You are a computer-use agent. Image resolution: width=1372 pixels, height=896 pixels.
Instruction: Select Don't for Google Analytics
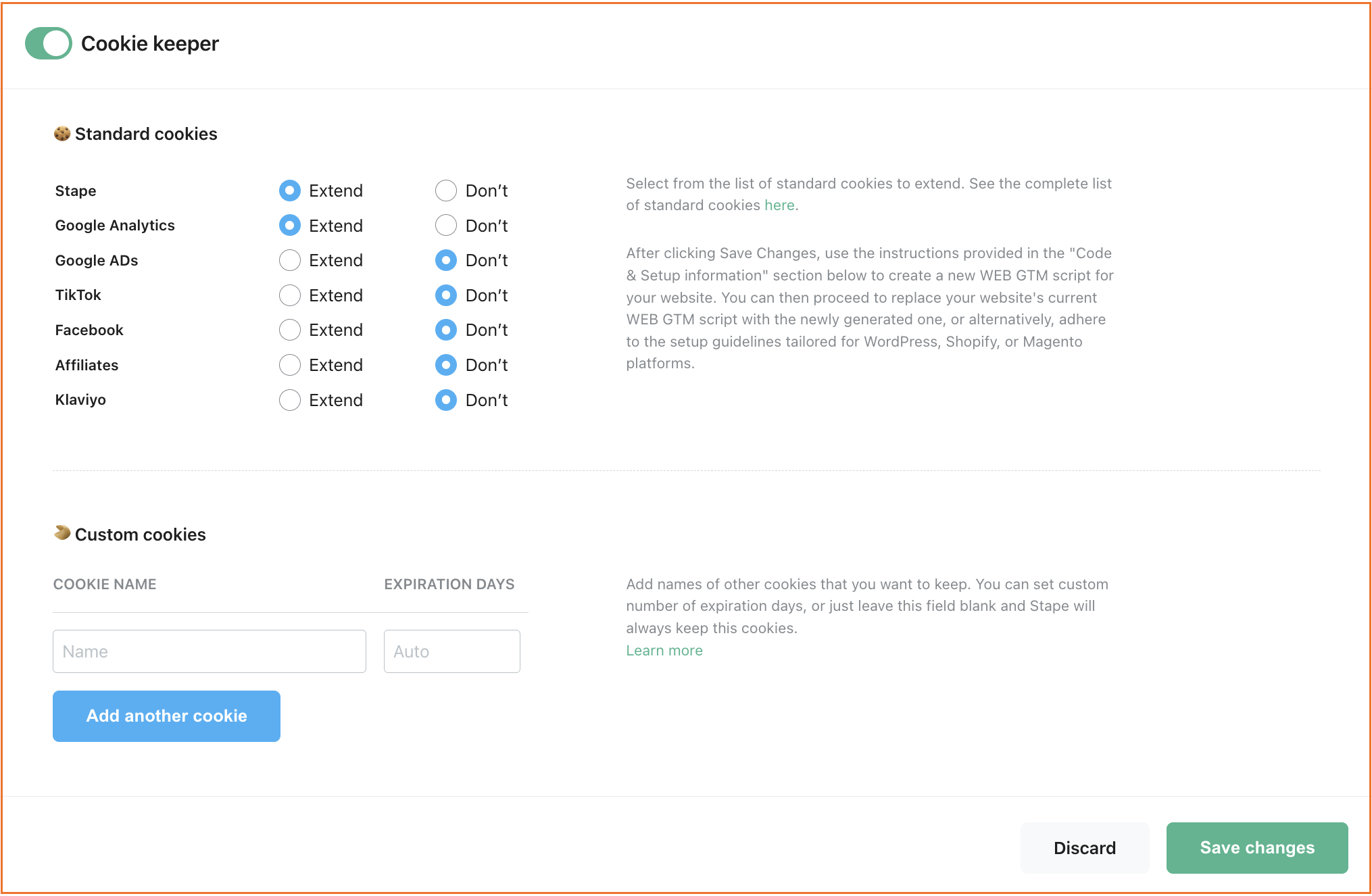click(446, 225)
